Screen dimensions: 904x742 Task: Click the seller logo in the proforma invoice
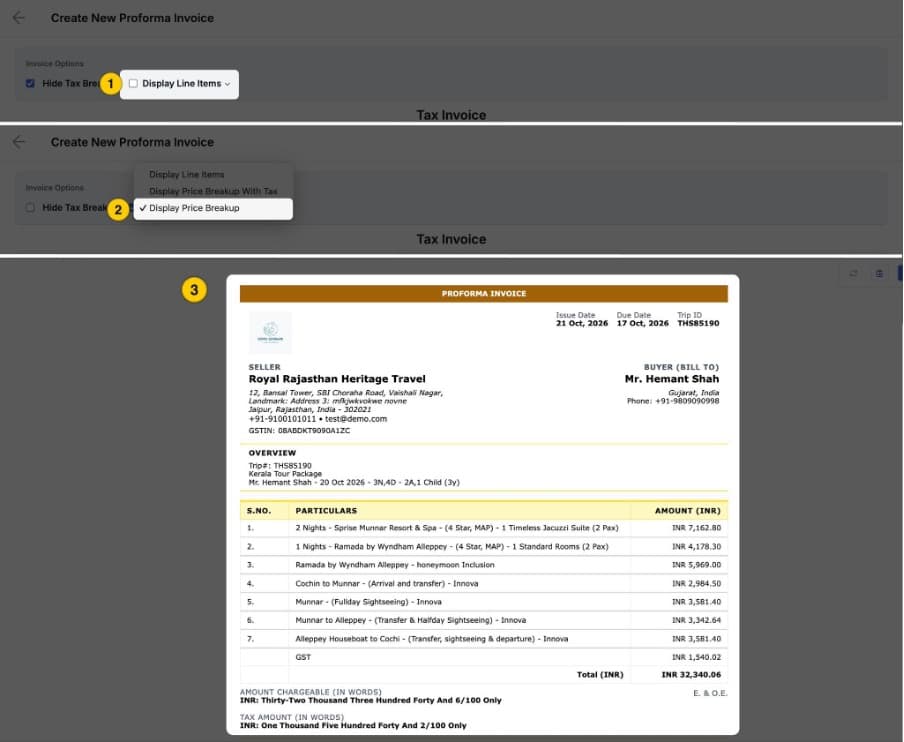pos(270,332)
